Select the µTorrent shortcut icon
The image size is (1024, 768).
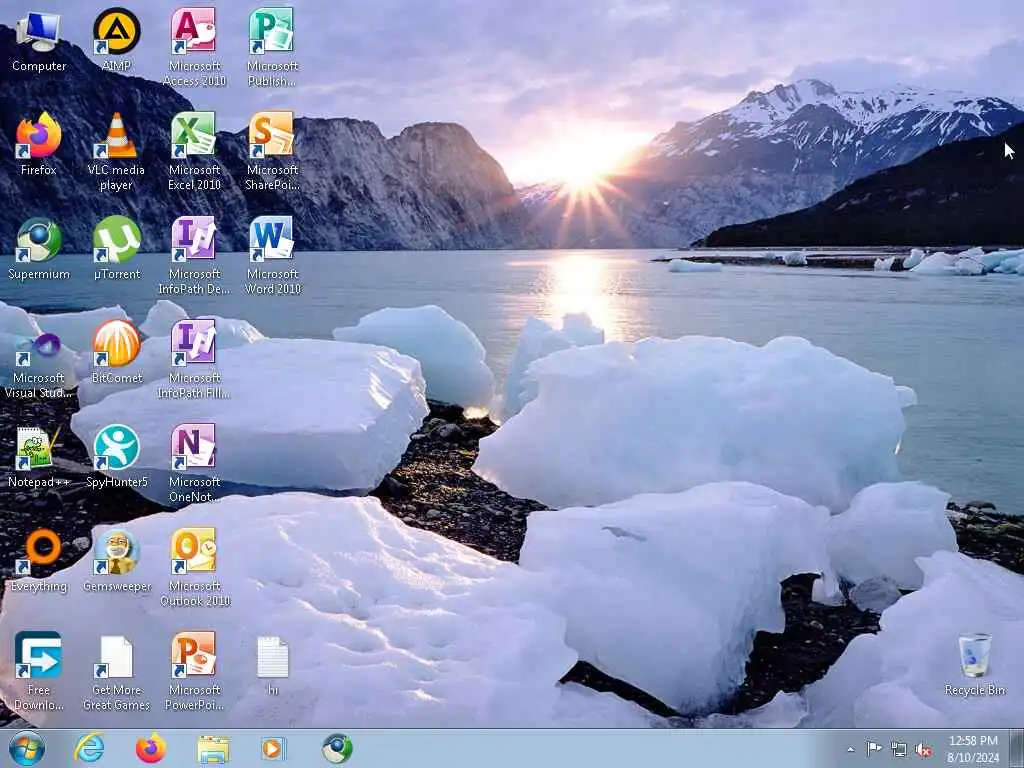click(x=116, y=249)
